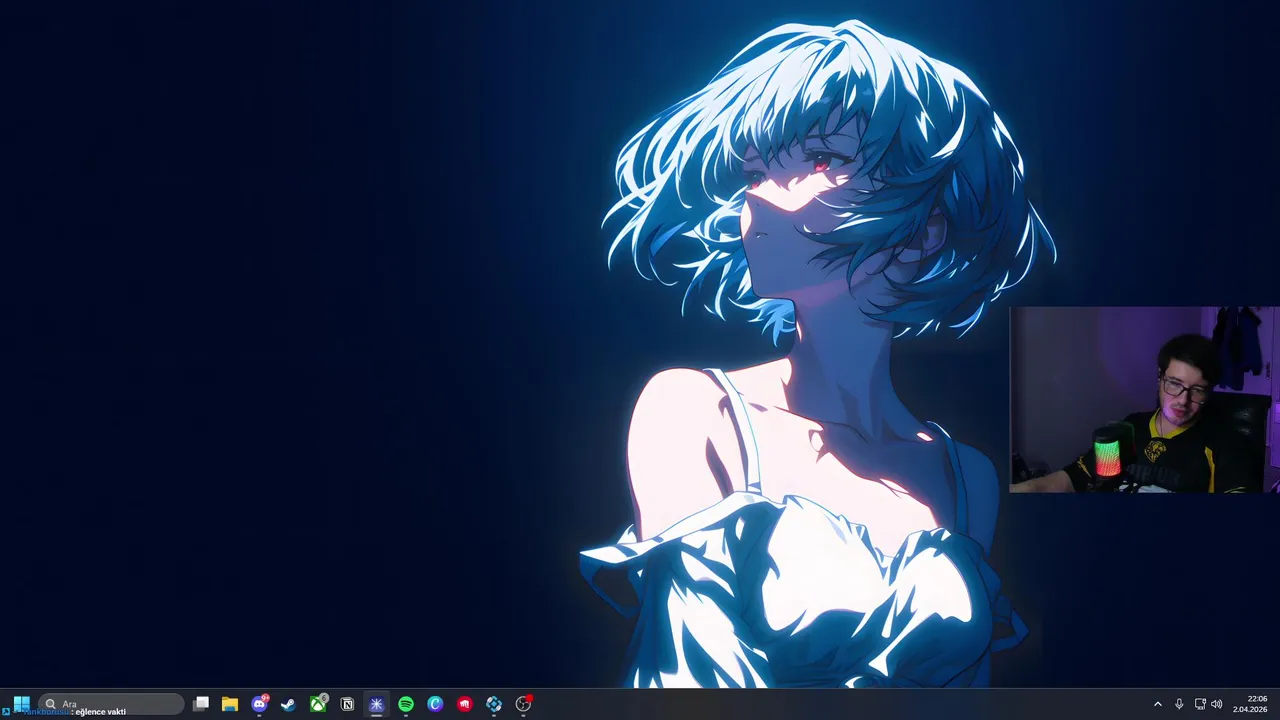Open the network status tray icon

(1200, 704)
